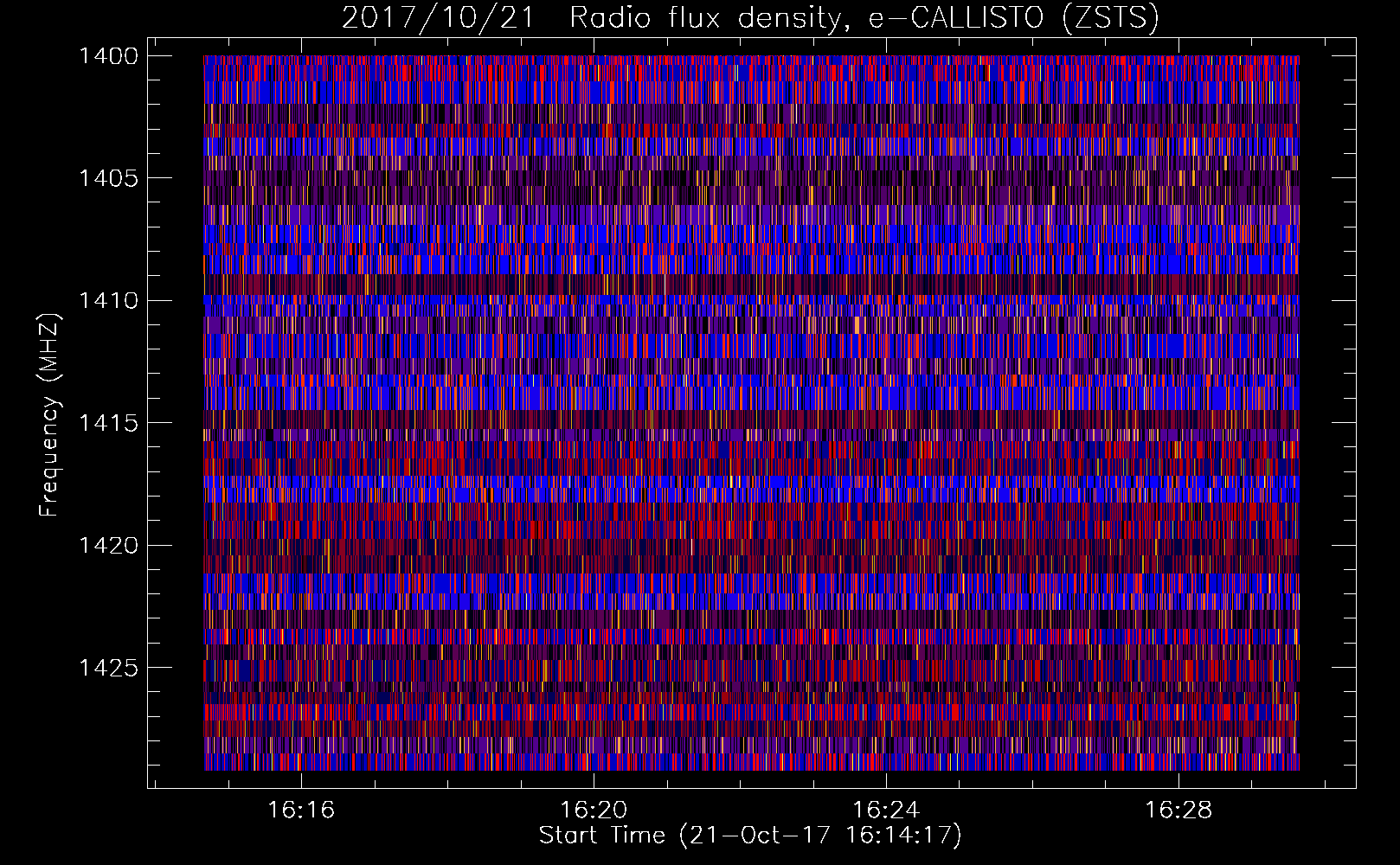This screenshot has height=865, width=1400.
Task: Click the 16:16 time tick label
Action: click(300, 811)
